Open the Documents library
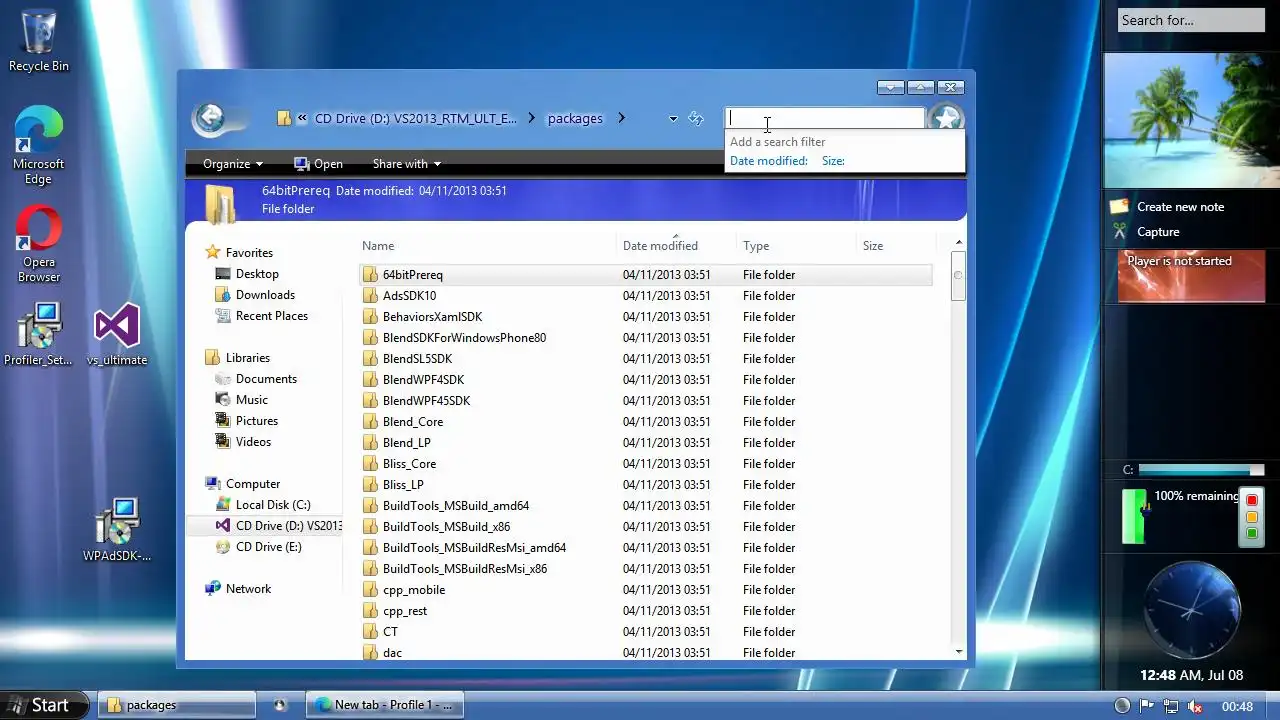 266,379
